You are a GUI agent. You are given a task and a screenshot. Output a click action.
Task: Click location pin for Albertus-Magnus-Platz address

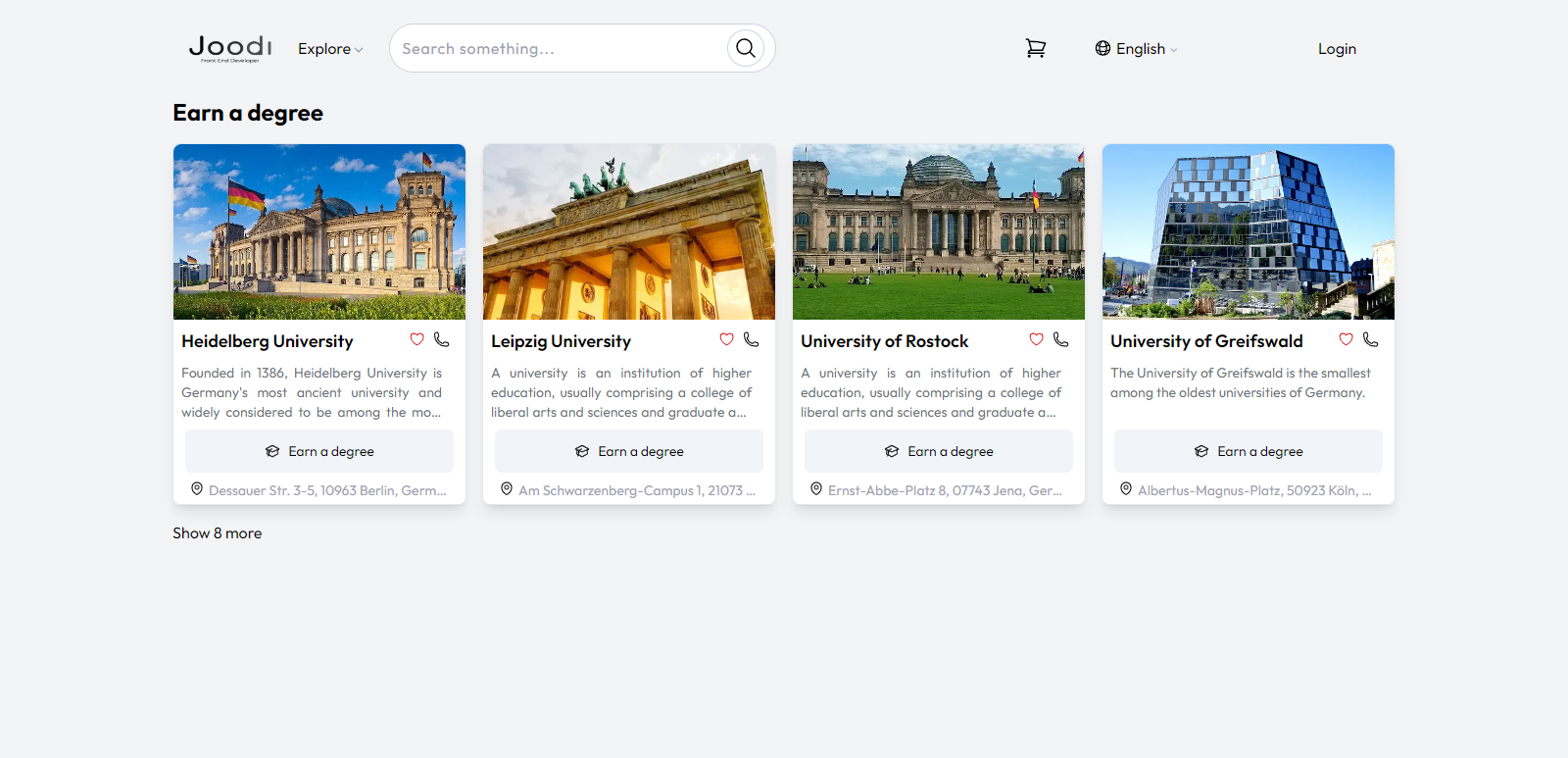tap(1126, 488)
